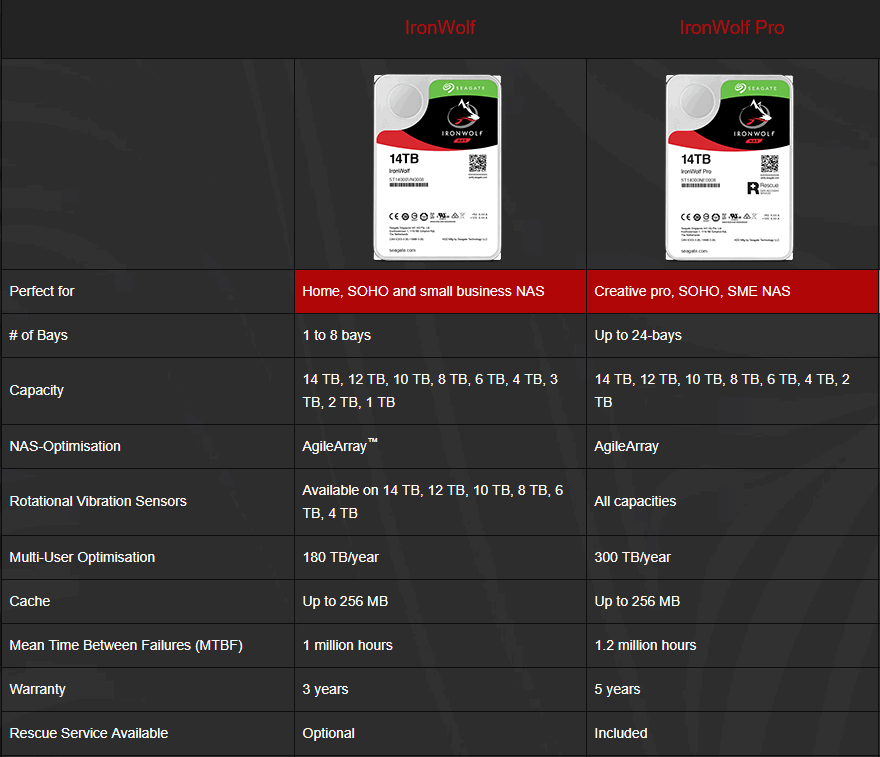This screenshot has height=757, width=880.
Task: Click the 'Included' rescue service value
Action: tap(621, 733)
